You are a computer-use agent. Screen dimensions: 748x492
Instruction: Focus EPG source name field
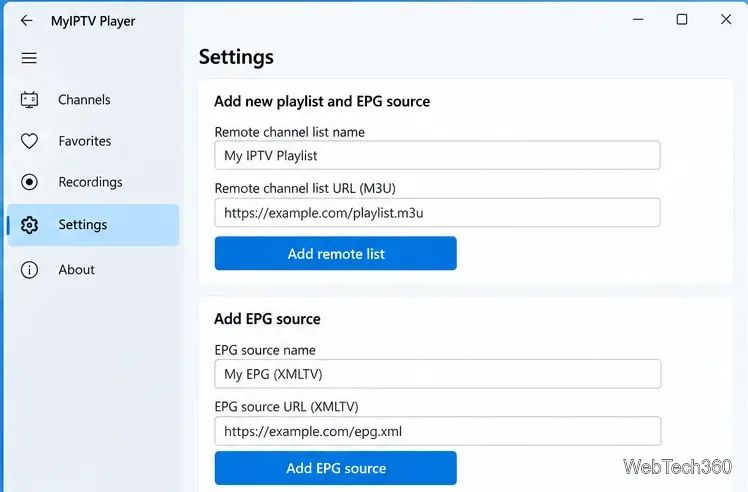point(437,374)
